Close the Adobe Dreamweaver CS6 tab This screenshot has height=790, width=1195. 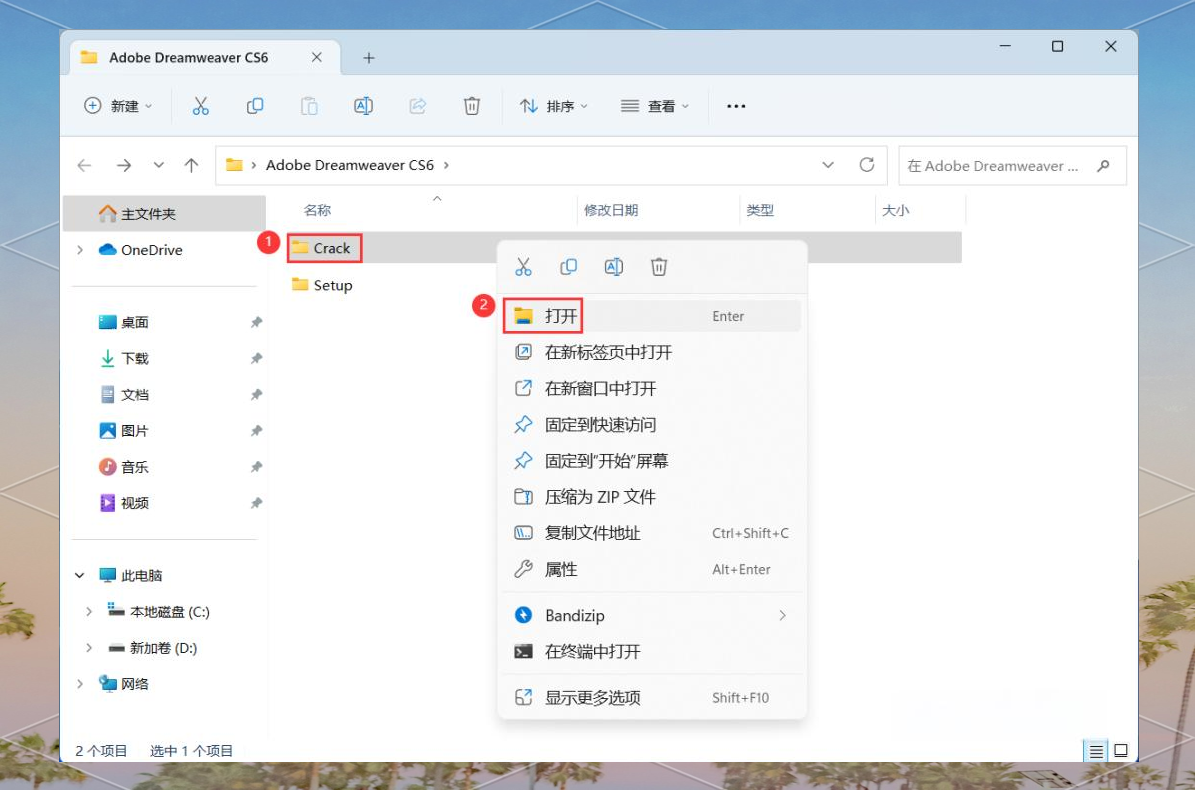tap(316, 57)
